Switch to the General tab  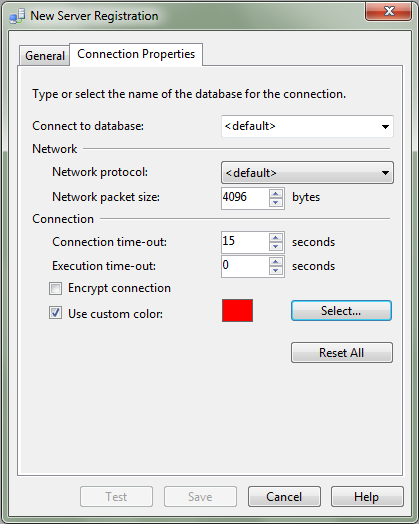point(44,55)
